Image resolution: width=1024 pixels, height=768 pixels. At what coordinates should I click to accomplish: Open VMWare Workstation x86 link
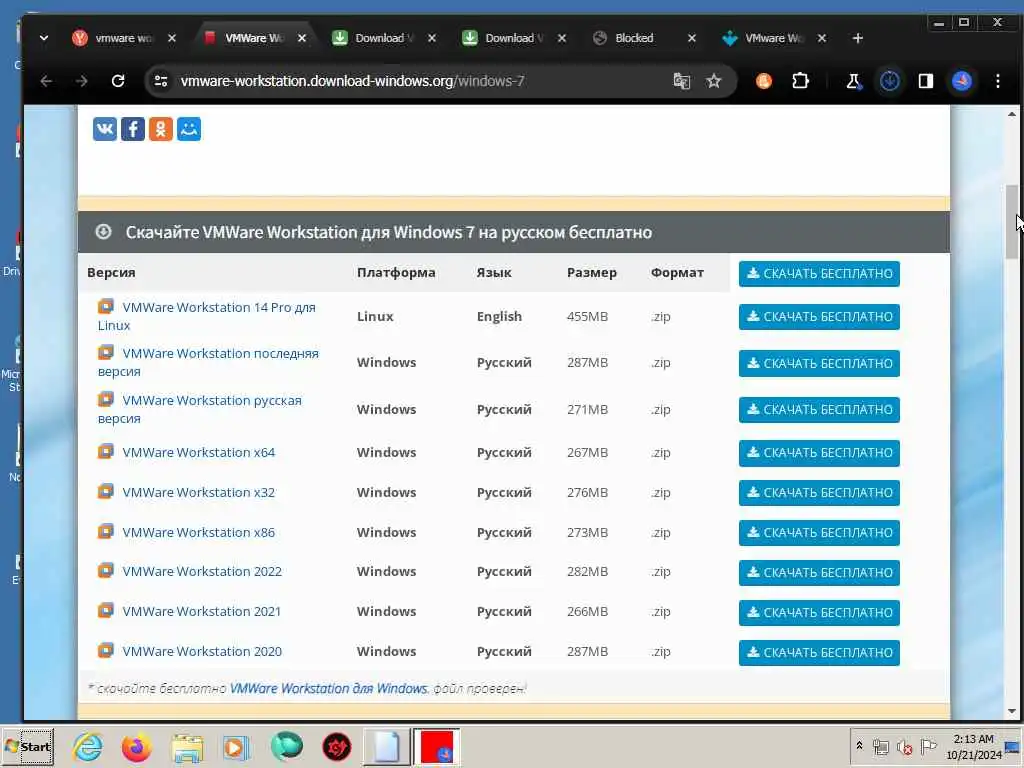click(x=199, y=532)
